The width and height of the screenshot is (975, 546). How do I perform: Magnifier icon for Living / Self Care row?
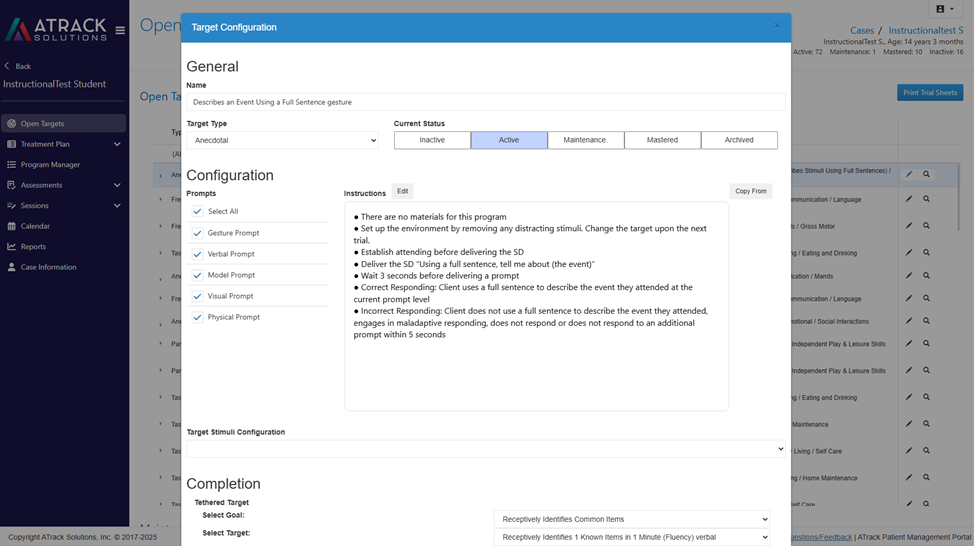click(926, 451)
